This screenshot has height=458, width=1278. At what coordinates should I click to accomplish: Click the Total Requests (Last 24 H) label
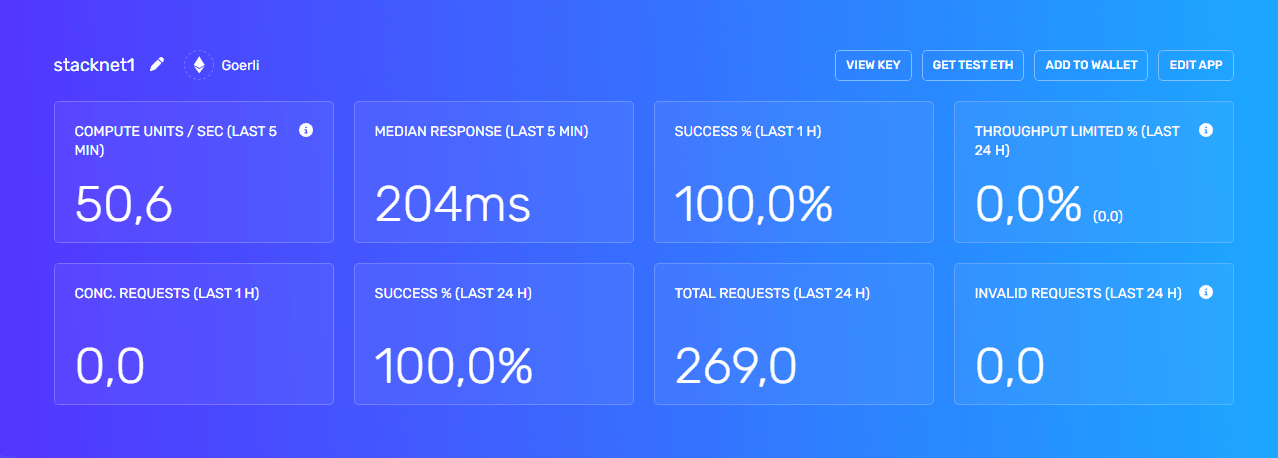click(x=772, y=293)
